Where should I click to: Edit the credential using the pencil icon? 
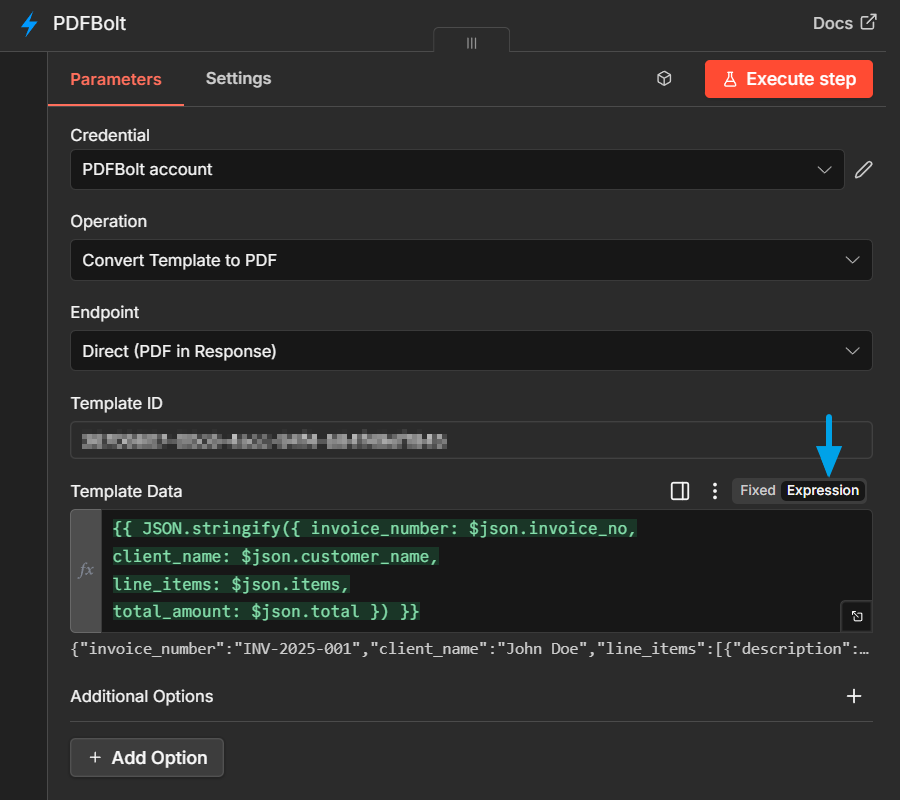pyautogui.click(x=863, y=169)
